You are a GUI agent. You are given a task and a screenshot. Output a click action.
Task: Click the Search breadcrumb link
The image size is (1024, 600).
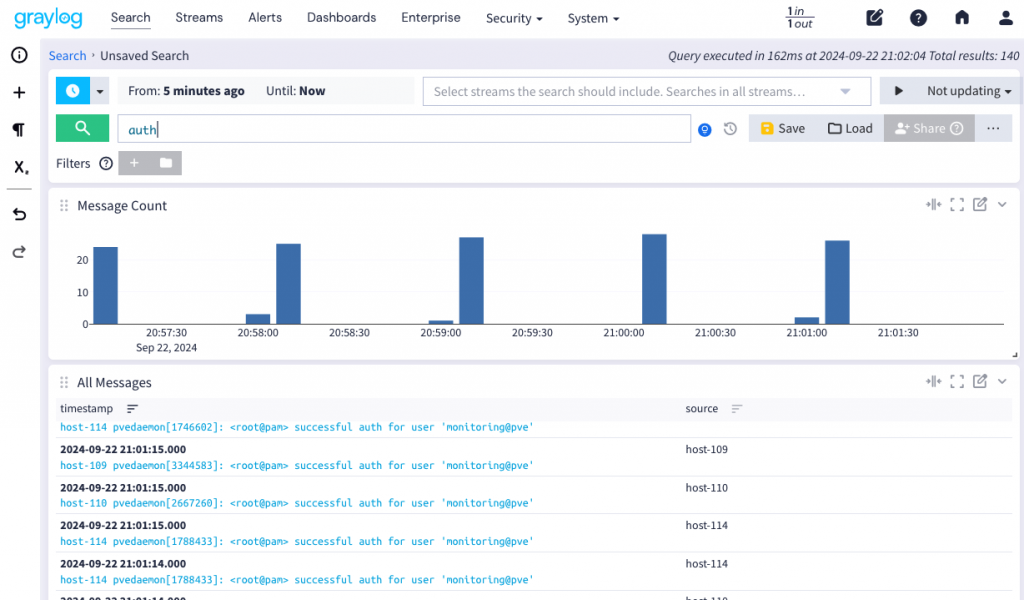pos(67,55)
